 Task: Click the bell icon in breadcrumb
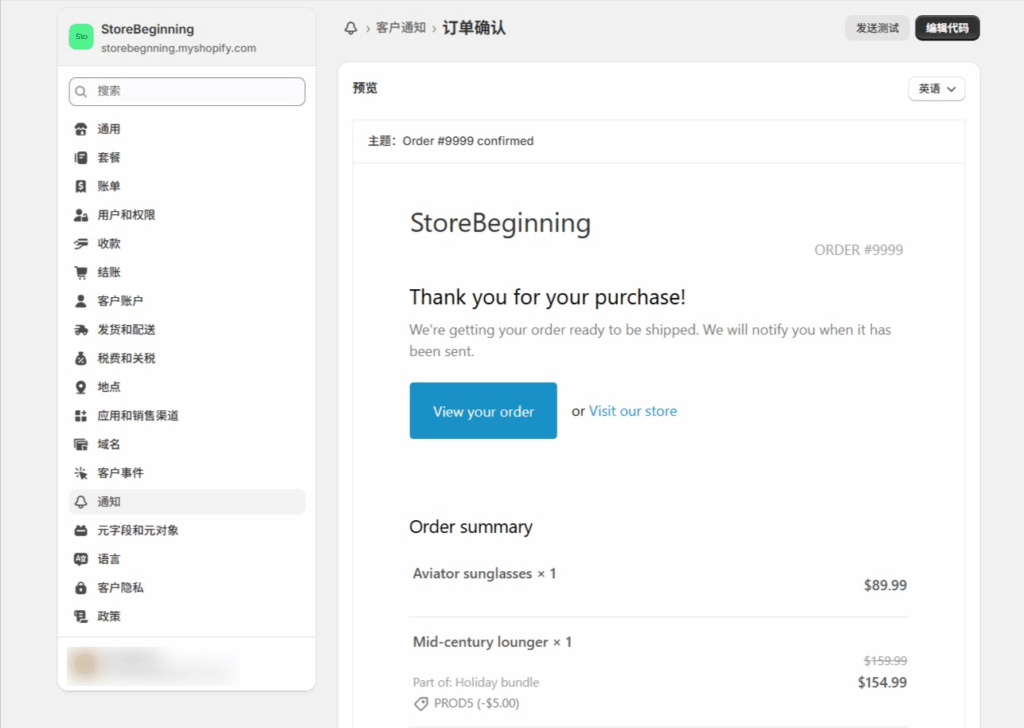click(x=350, y=28)
